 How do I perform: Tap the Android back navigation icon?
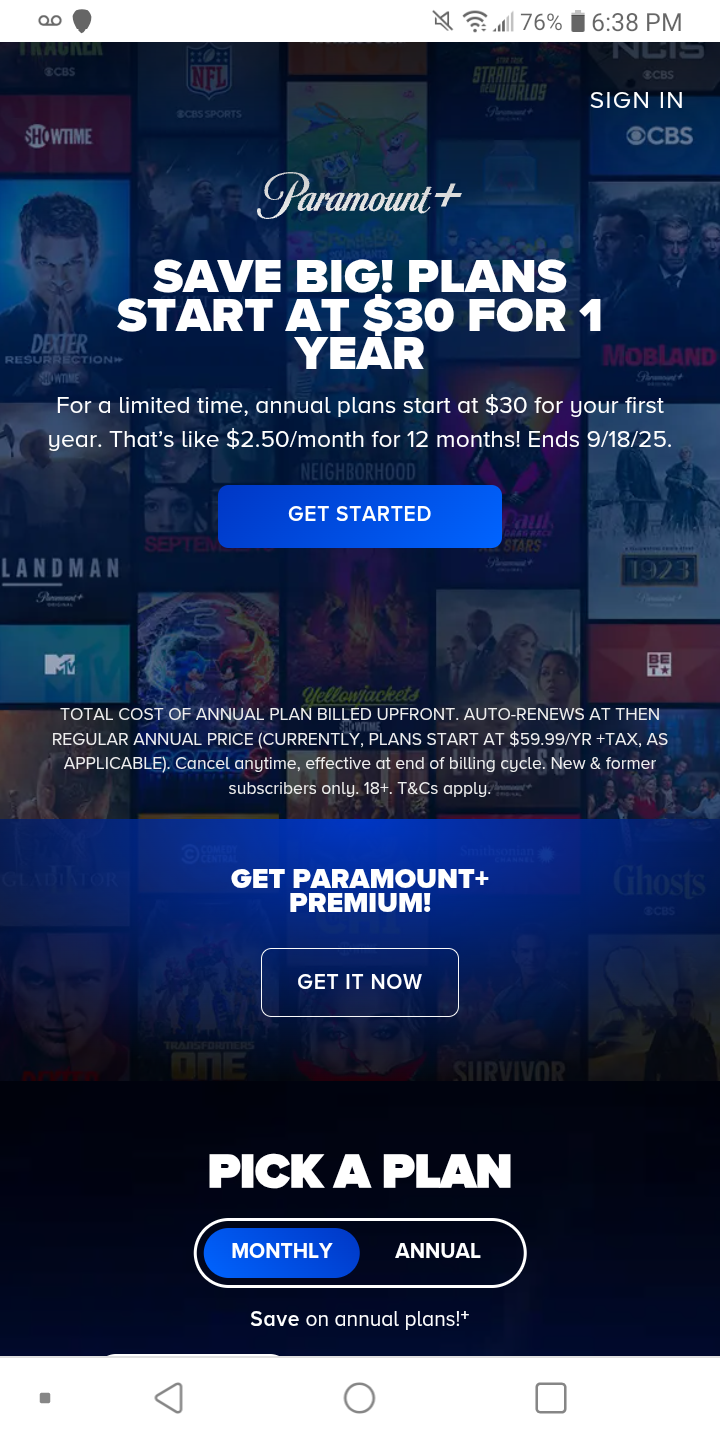click(169, 1397)
